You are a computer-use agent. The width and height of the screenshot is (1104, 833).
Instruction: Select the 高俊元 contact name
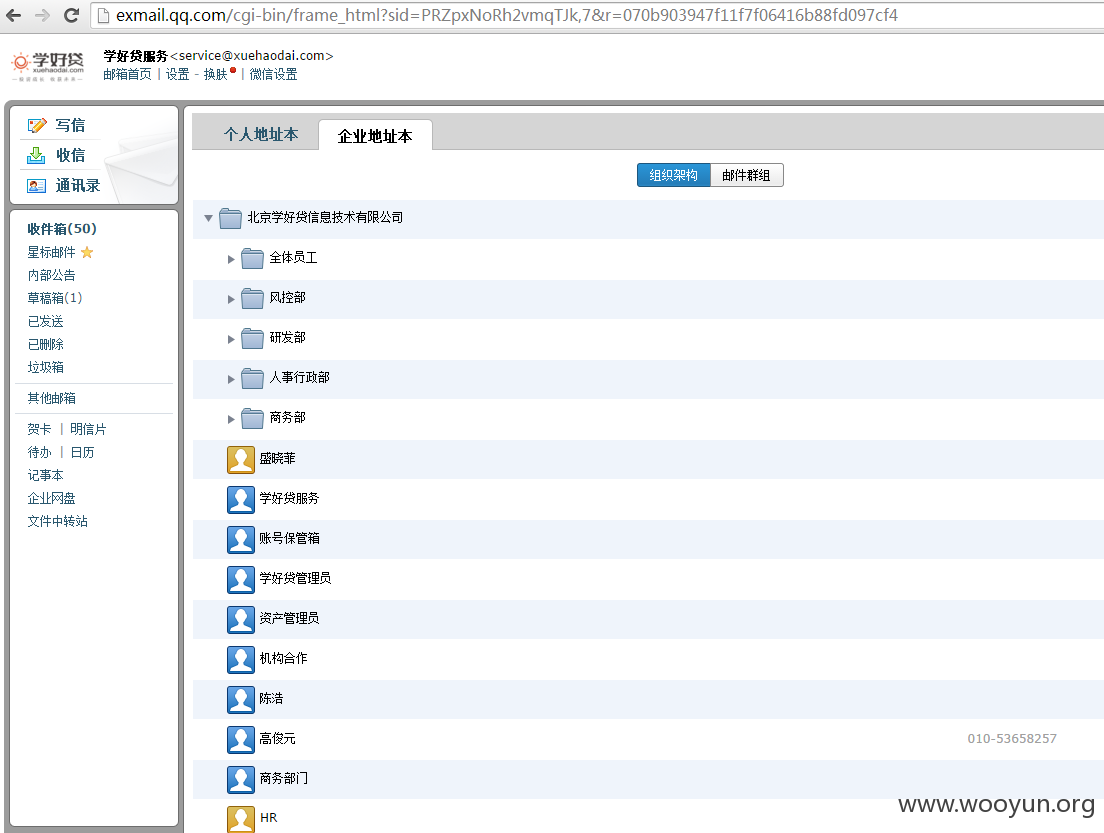pyautogui.click(x=277, y=739)
